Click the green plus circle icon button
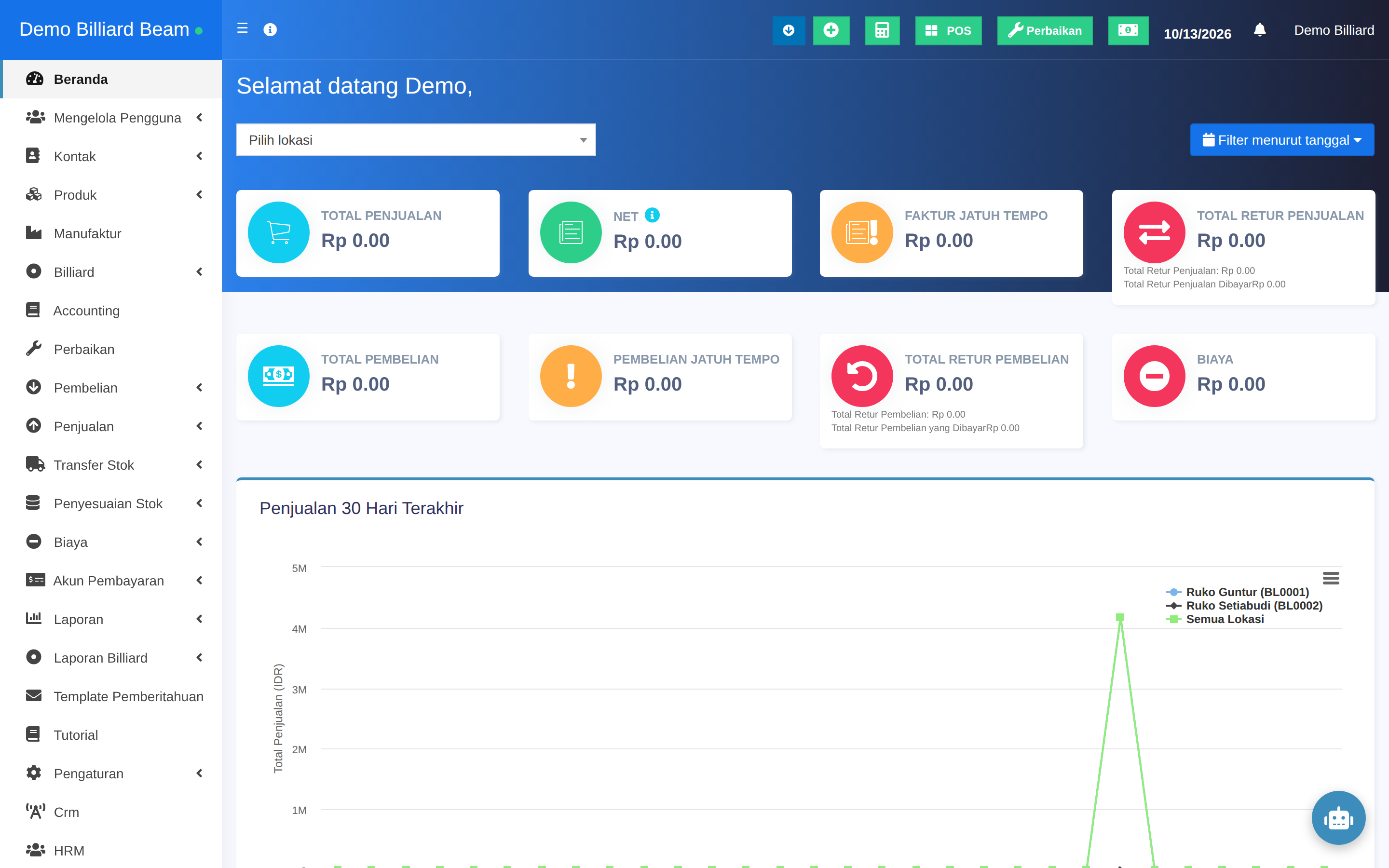The width and height of the screenshot is (1389, 868). point(831,30)
